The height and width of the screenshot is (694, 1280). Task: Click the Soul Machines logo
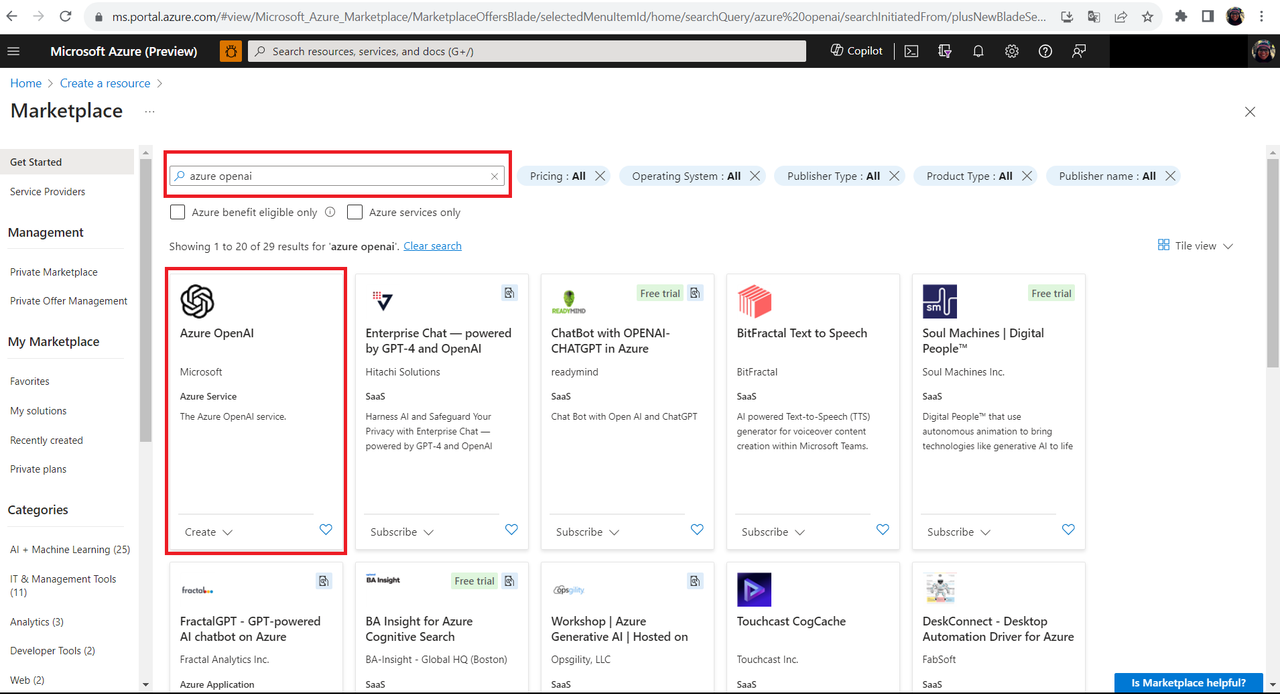[940, 301]
